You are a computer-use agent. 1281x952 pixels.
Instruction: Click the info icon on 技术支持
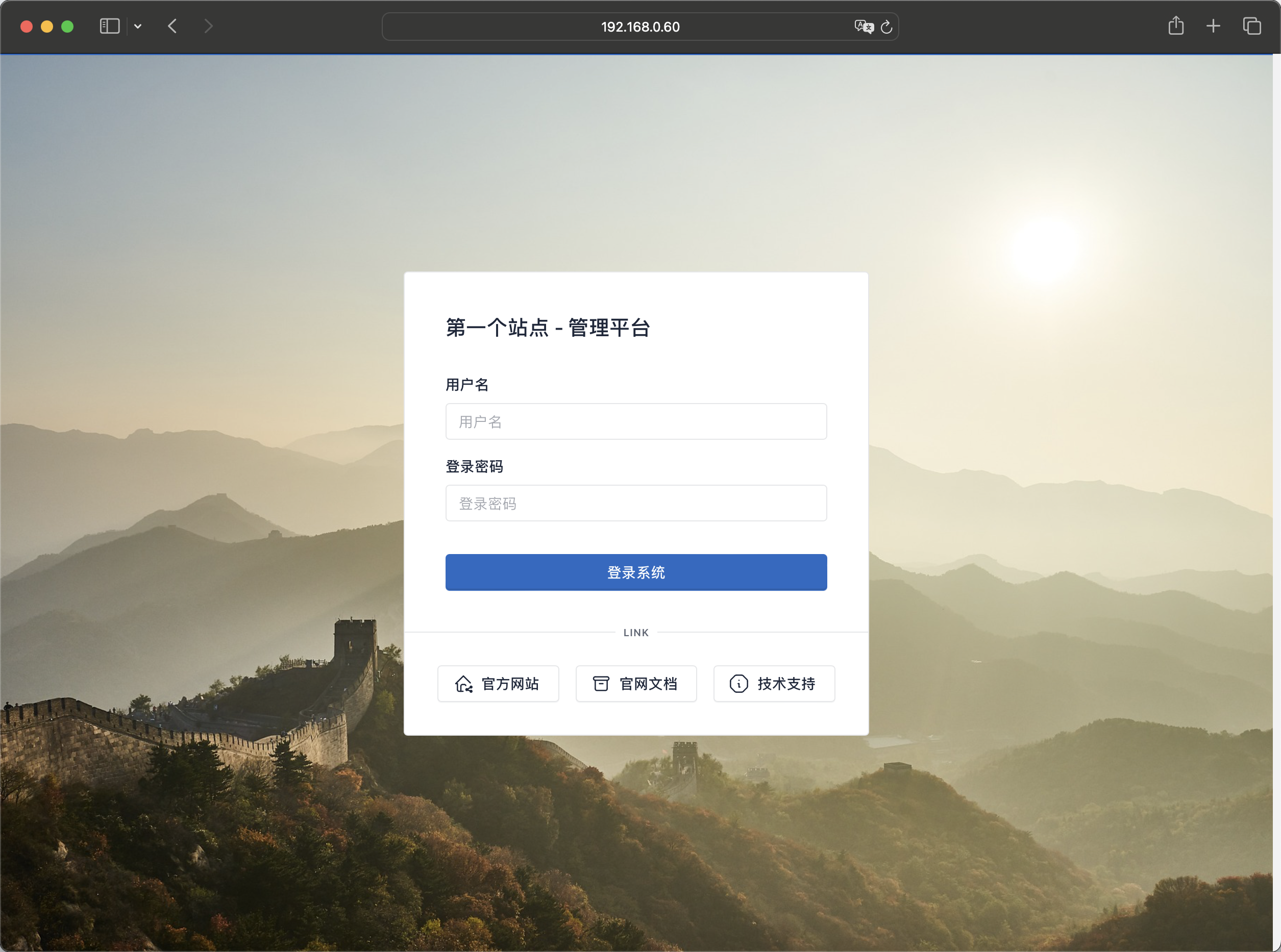[x=738, y=684]
